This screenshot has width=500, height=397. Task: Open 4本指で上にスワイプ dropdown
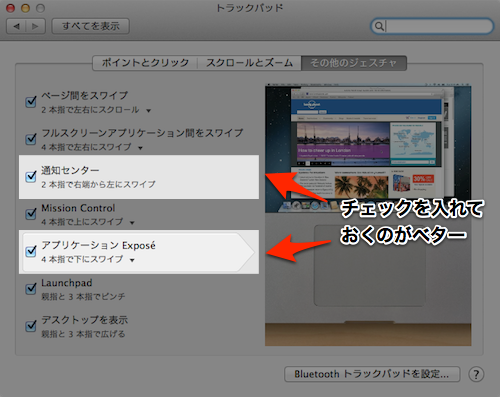point(88,222)
